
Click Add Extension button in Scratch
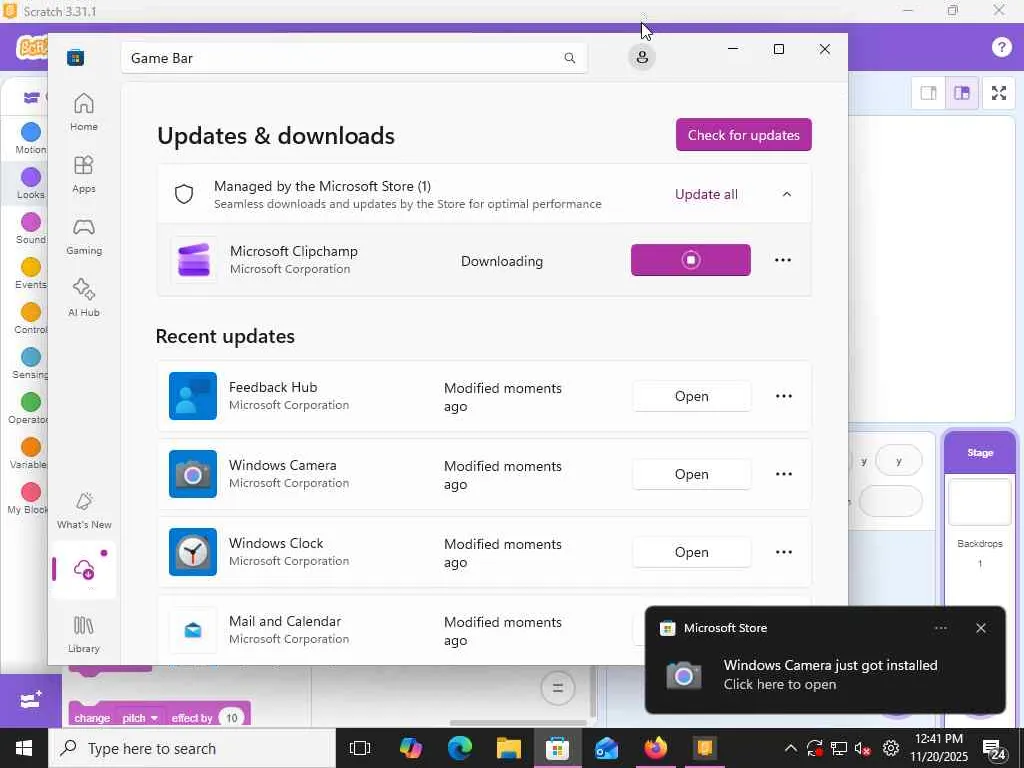31,701
